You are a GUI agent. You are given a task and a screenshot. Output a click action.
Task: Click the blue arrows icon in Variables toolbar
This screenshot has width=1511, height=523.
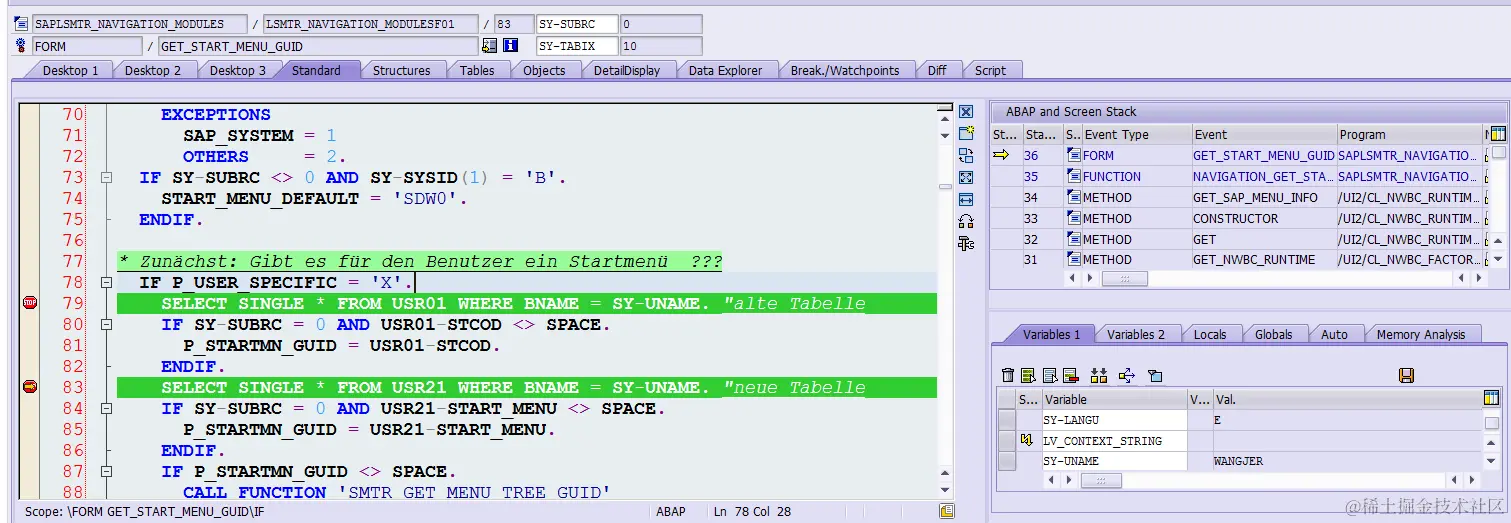(1127, 375)
